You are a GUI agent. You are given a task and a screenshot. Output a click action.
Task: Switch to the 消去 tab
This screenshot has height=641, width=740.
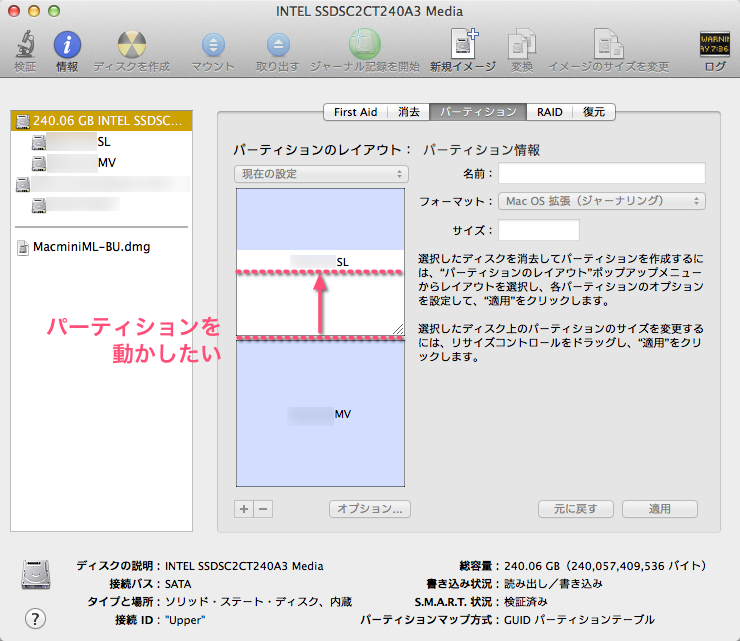(x=409, y=112)
